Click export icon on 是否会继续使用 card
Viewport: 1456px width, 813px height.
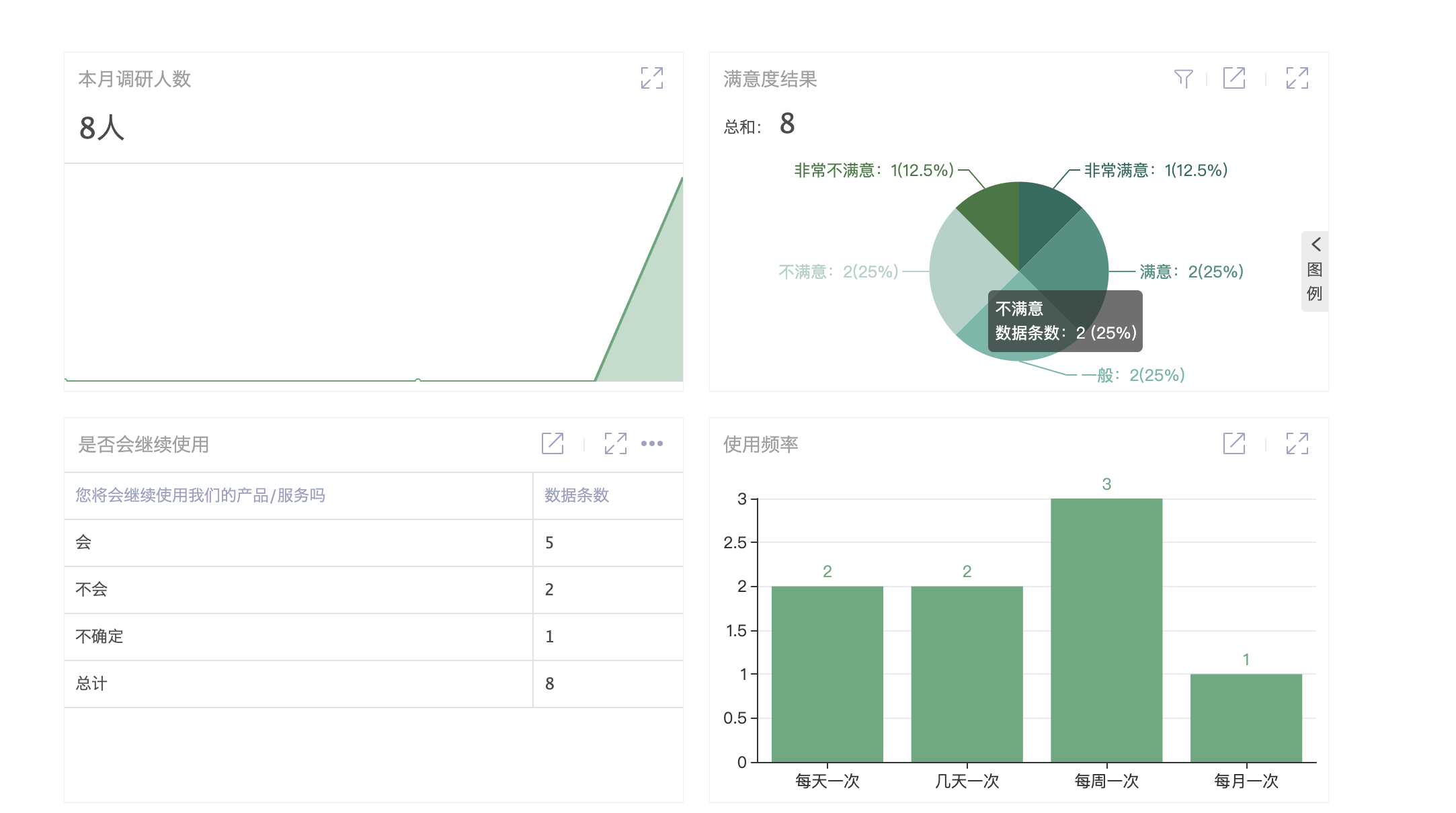[553, 443]
